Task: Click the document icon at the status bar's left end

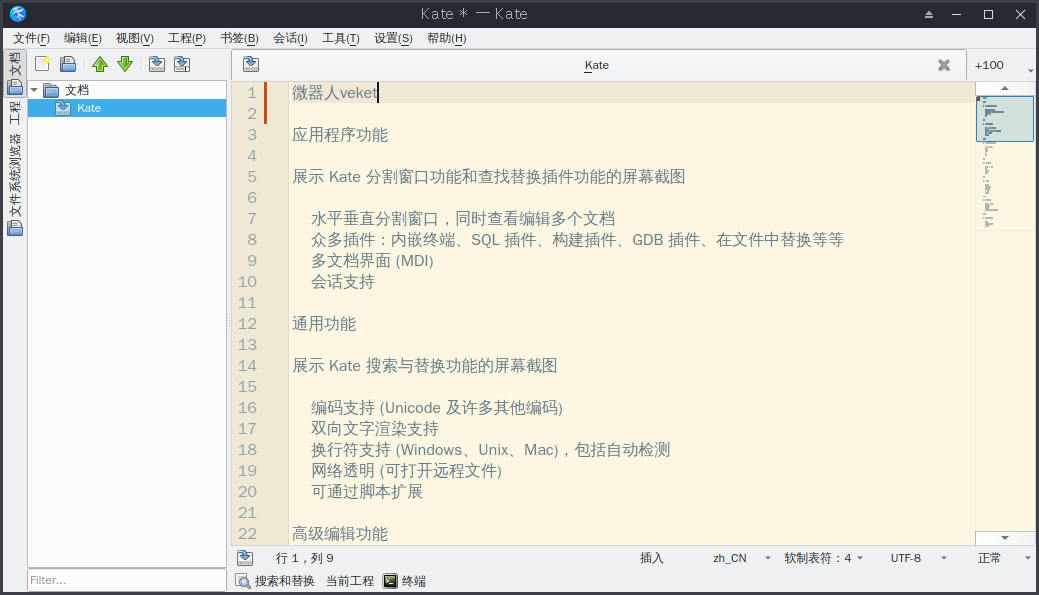Action: [245, 558]
